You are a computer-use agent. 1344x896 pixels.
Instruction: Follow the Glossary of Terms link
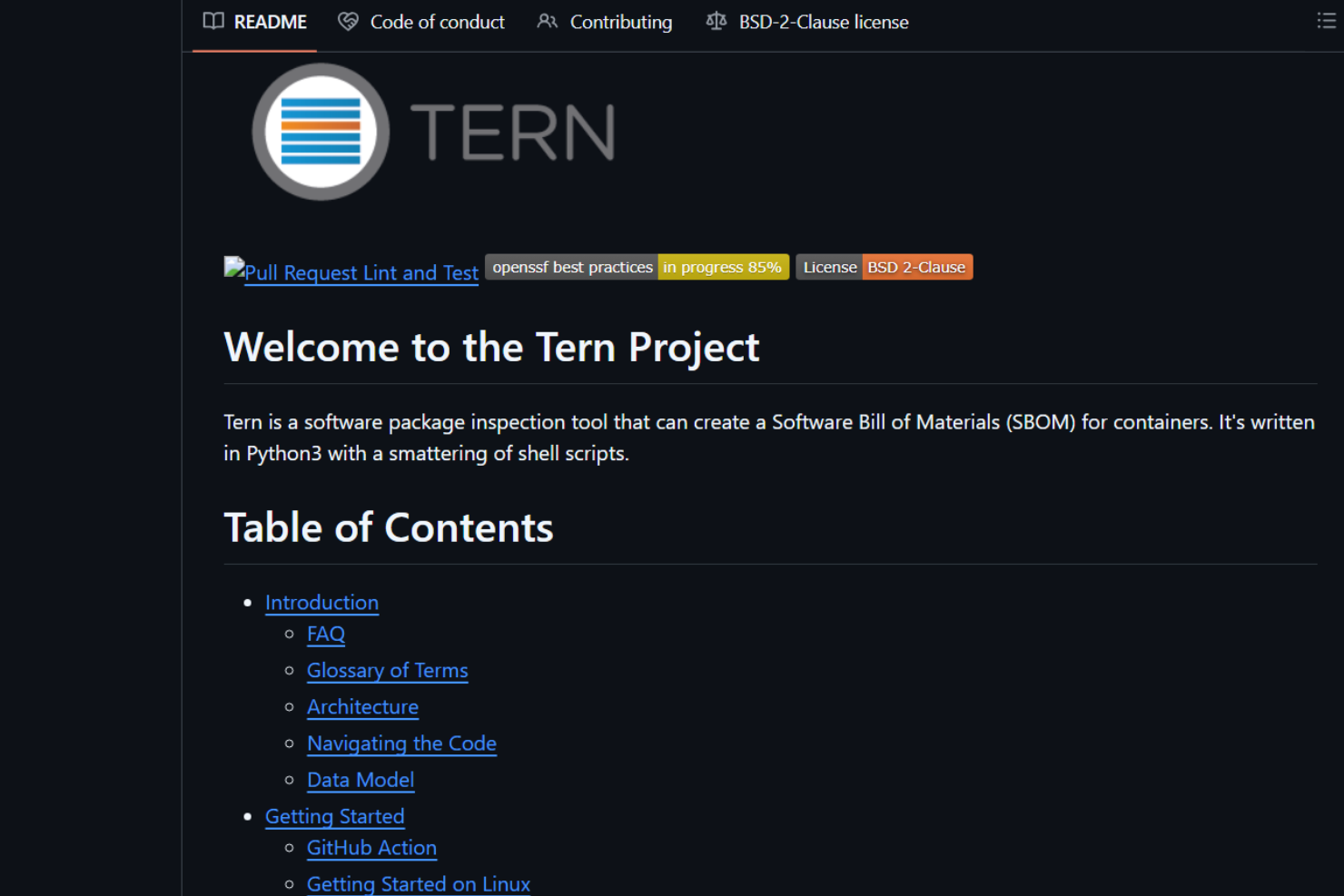click(x=388, y=670)
